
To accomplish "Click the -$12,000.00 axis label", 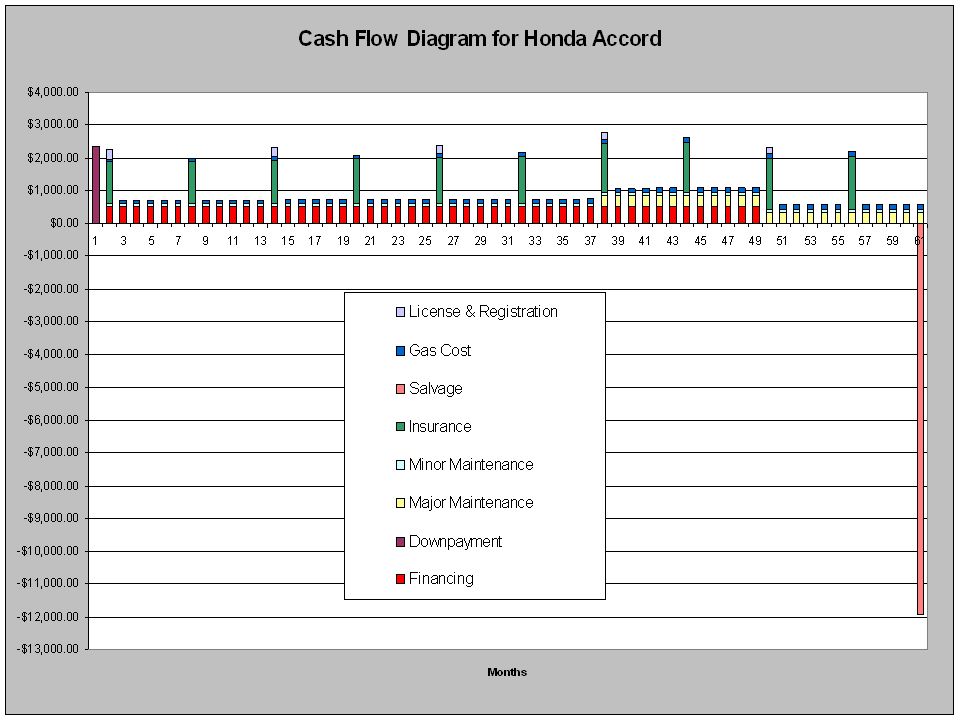I will (49, 617).
